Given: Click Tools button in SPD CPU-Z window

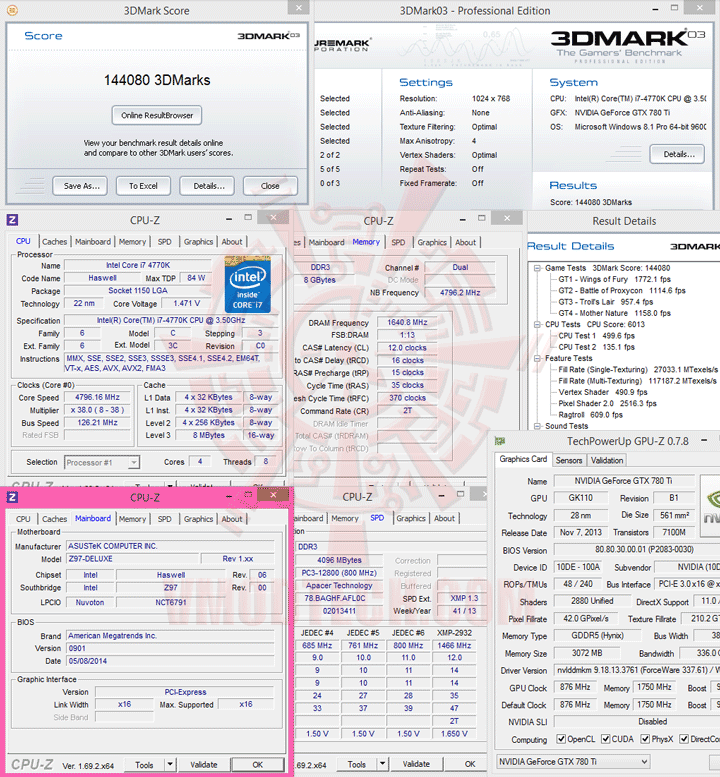Looking at the screenshot, I should click(x=356, y=764).
